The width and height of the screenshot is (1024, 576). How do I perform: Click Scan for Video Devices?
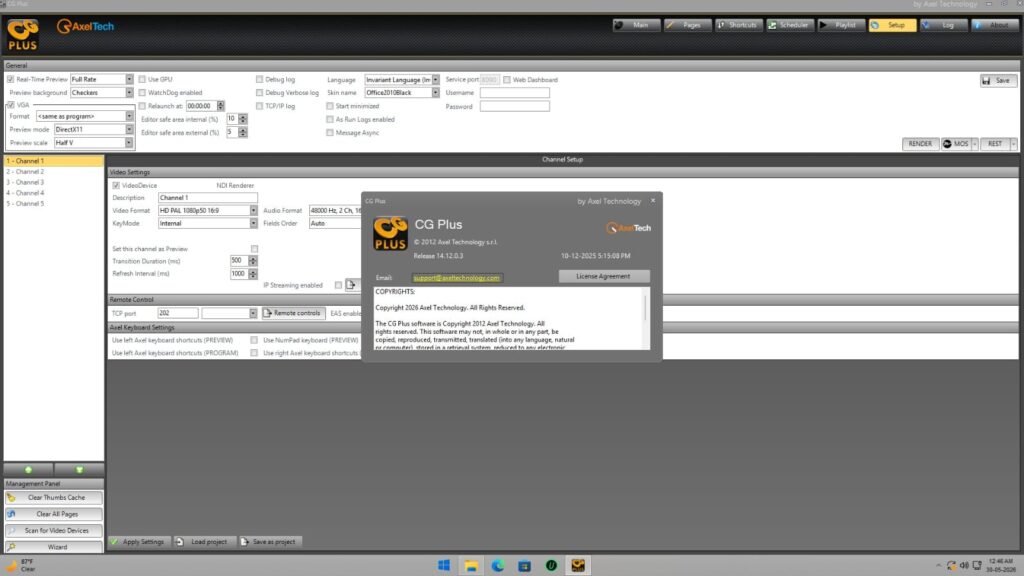[54, 530]
